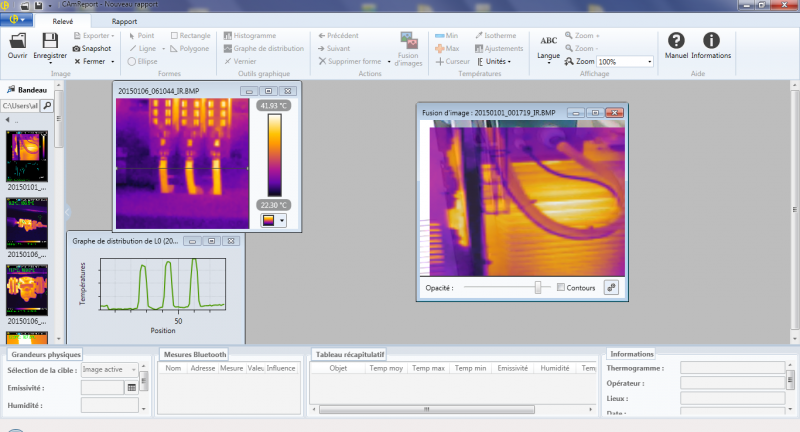Select the Relevé ribbon tab
This screenshot has height=432, width=800.
pos(62,20)
